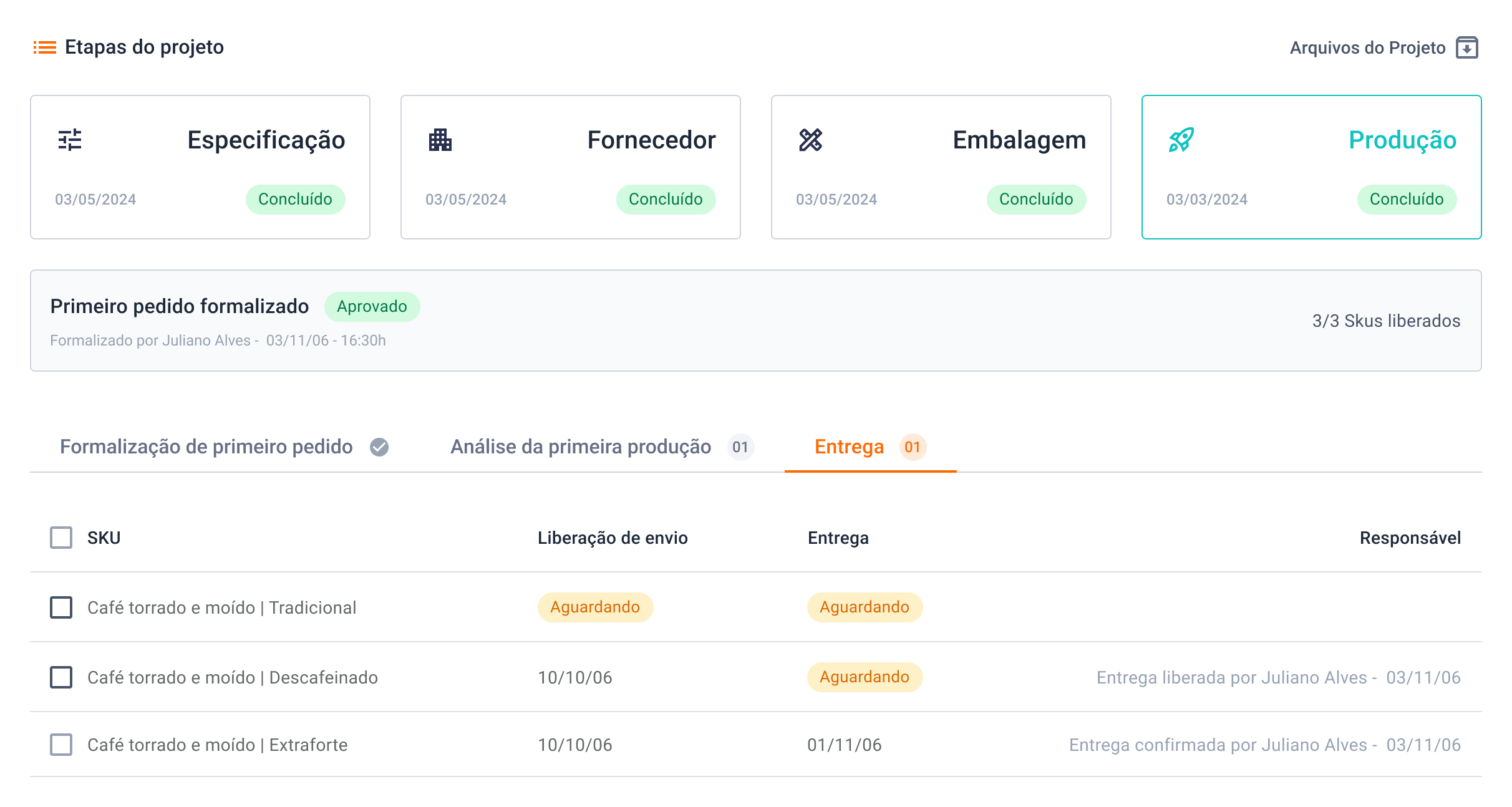Click Concluído badge on Especificação card
The image size is (1512, 807).
click(x=295, y=200)
